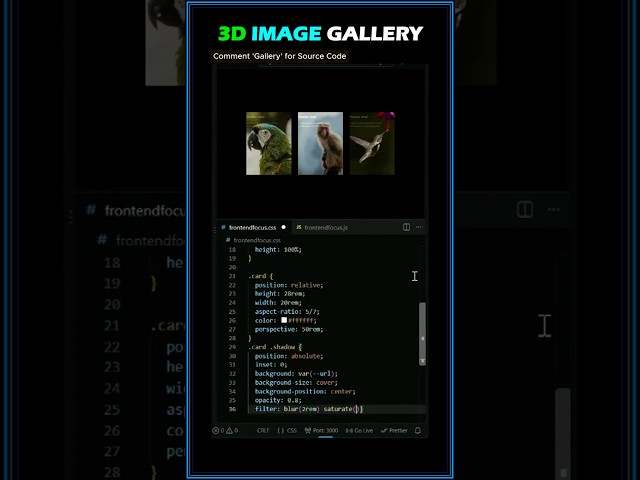Click 'position: relative;' on line 22
This screenshot has height=480, width=640.
(x=289, y=285)
